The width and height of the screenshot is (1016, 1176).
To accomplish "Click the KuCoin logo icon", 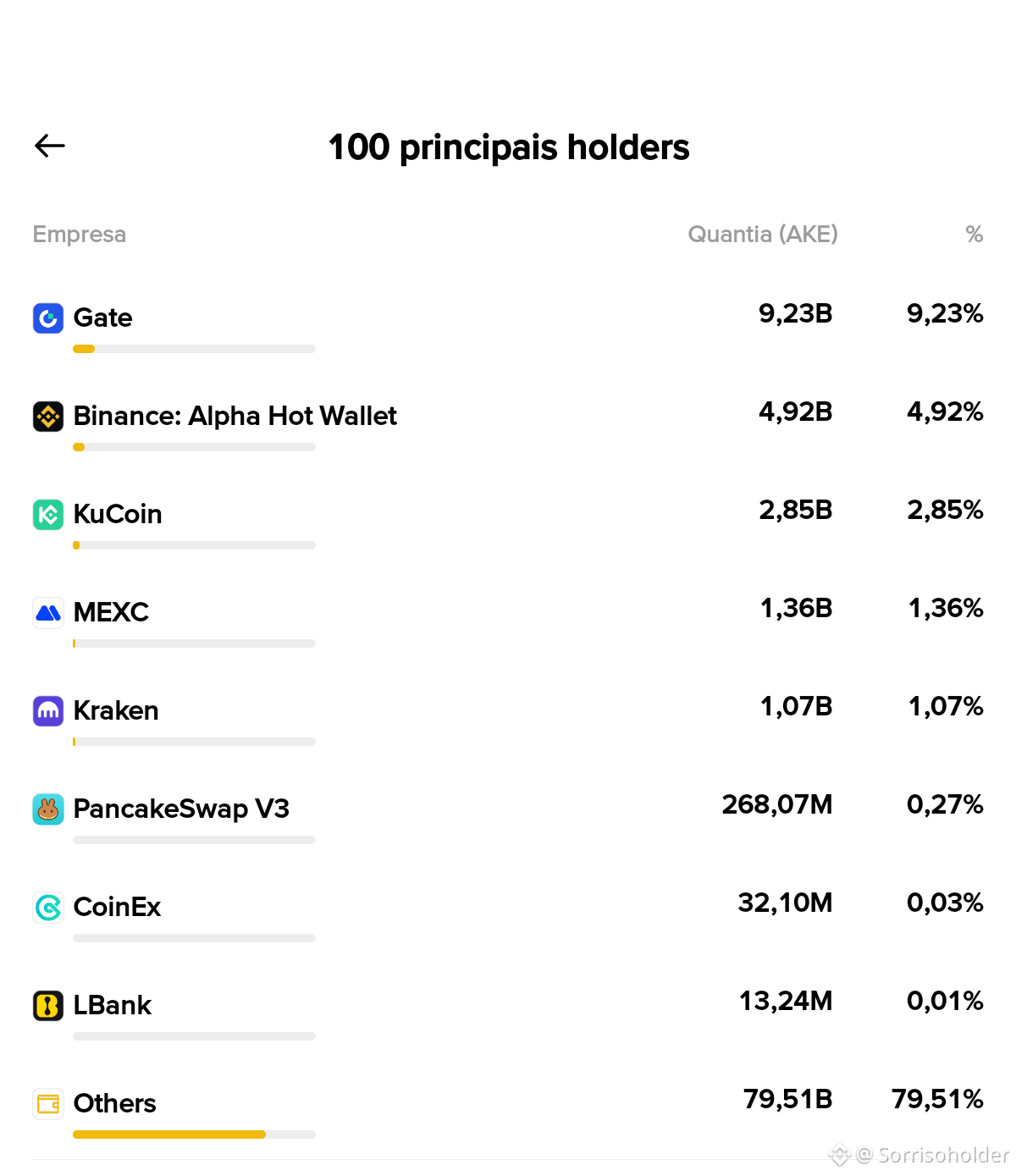I will 48,515.
